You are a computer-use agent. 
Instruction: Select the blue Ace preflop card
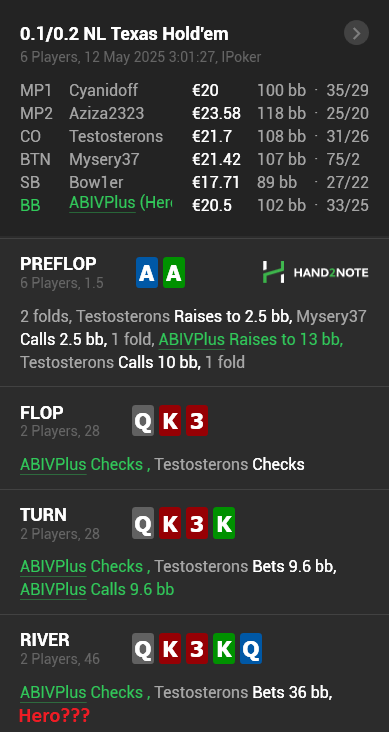tap(147, 273)
